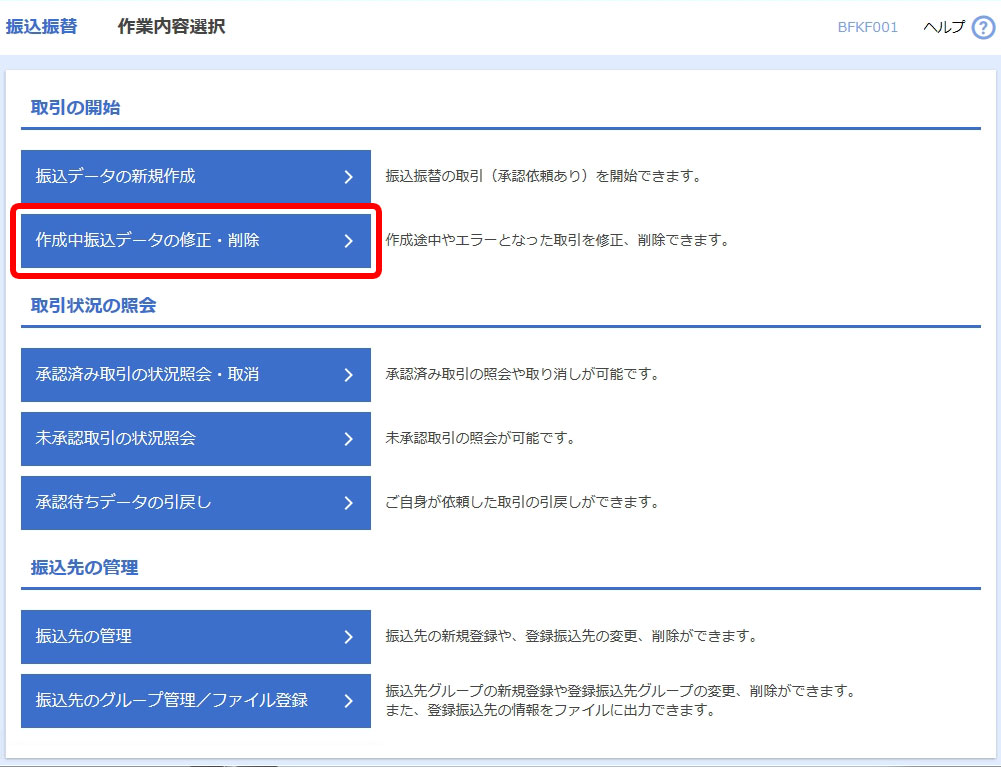Click the ヘルプ text link

coord(944,27)
